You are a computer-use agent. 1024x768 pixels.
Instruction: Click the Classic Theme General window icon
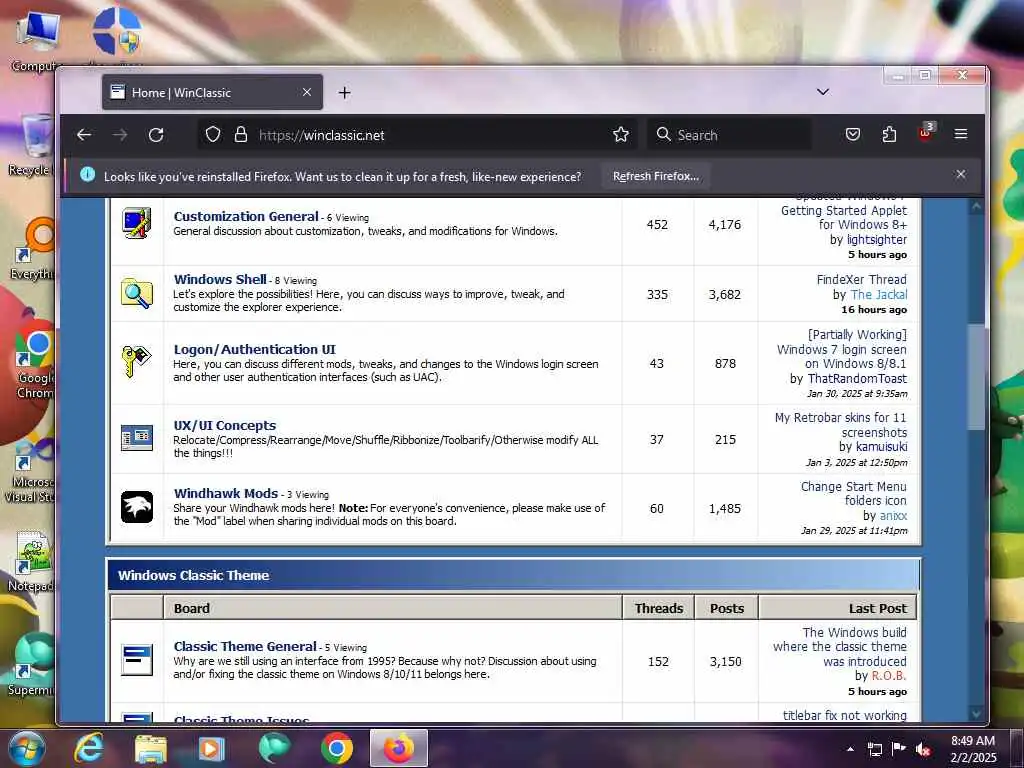pos(136,660)
